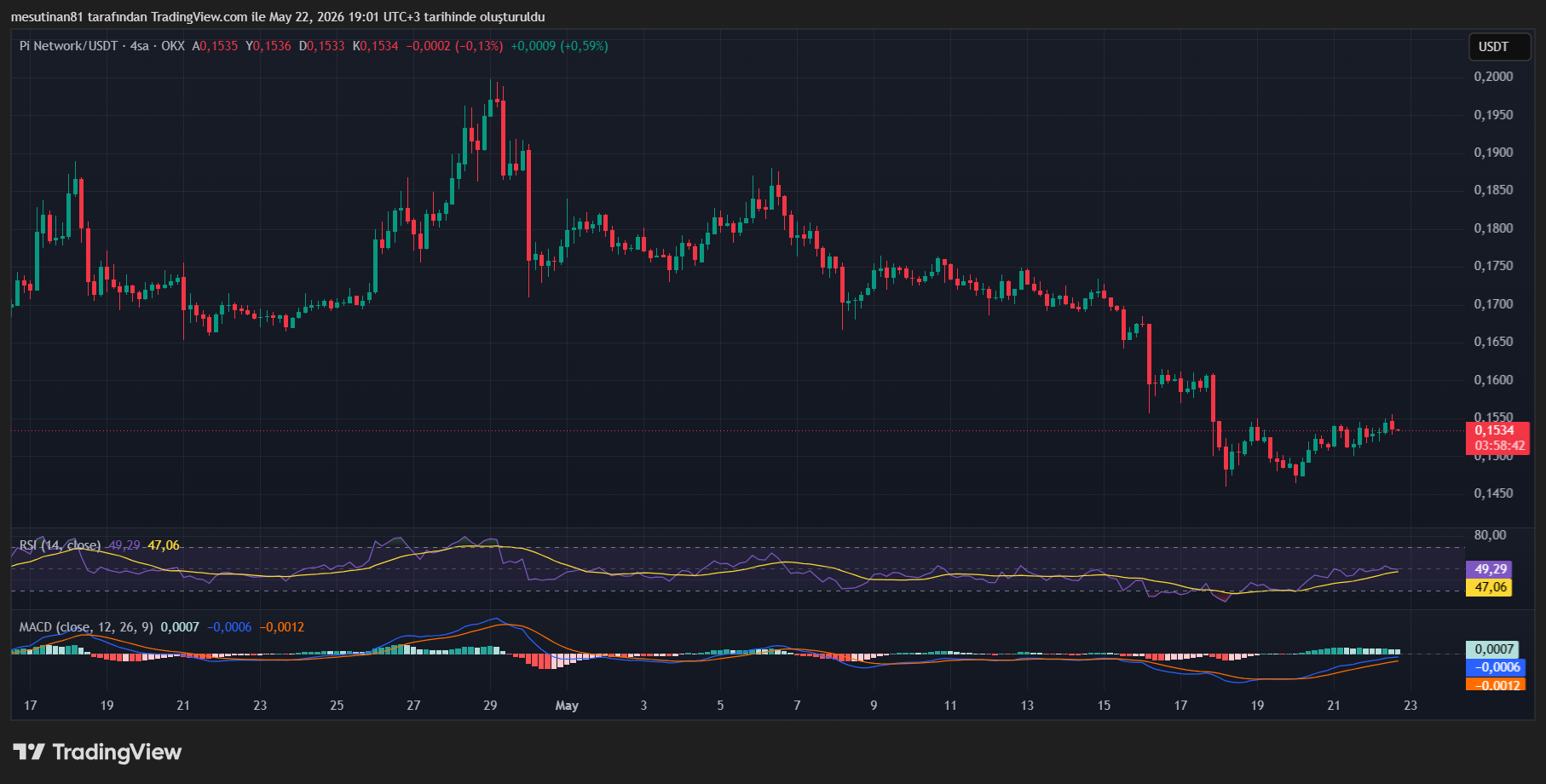
Task: Click the 0,1650 price axis label
Action: (x=1494, y=342)
